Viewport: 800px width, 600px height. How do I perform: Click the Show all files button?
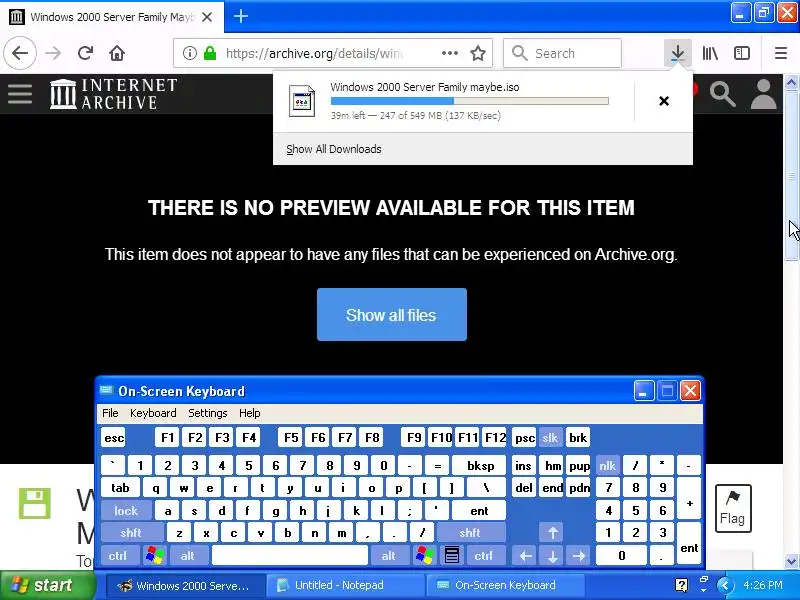[x=391, y=315]
